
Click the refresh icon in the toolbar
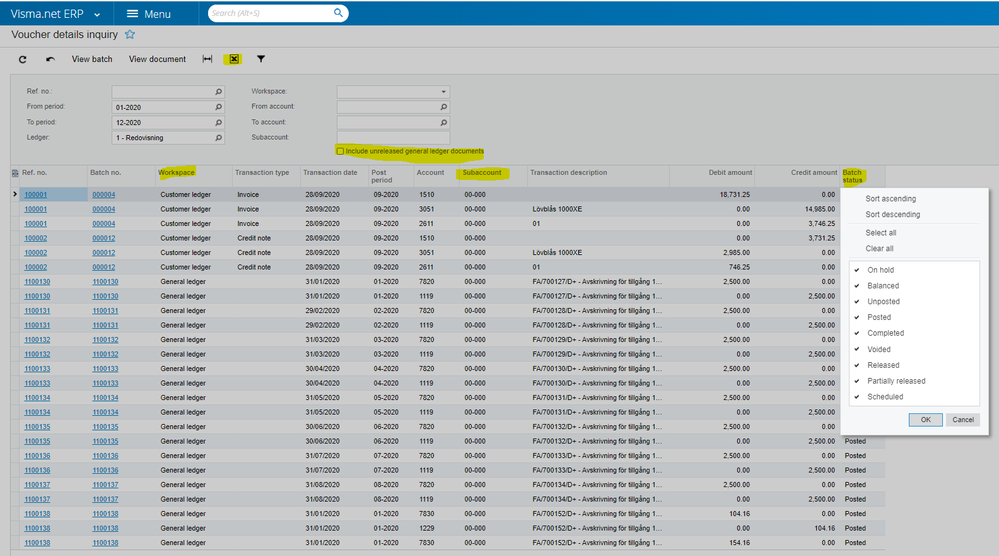(x=23, y=60)
